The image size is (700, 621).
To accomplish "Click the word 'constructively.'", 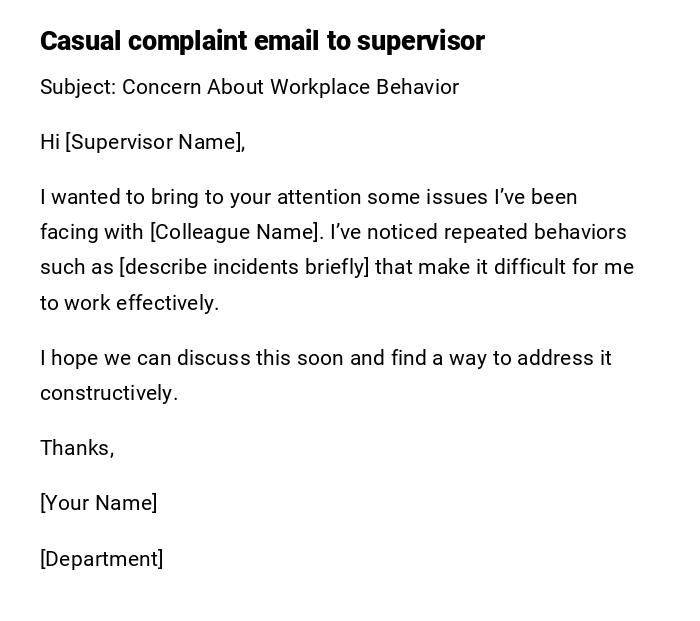I will 109,393.
